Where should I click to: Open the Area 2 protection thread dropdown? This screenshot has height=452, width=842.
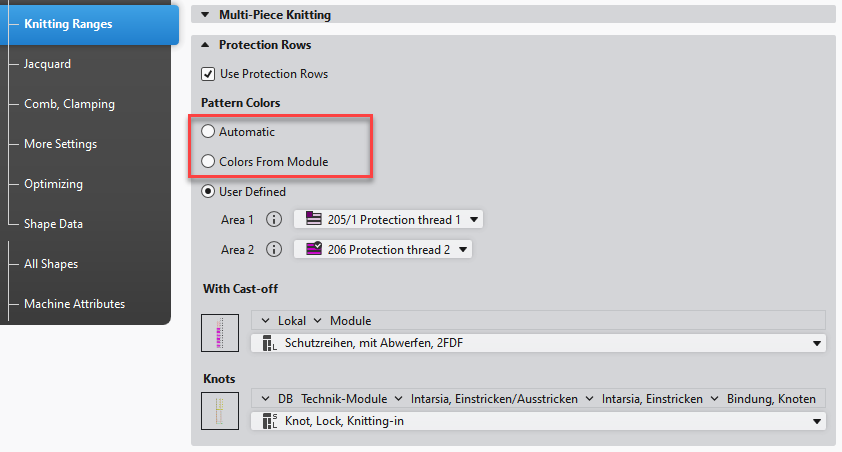pyautogui.click(x=463, y=250)
